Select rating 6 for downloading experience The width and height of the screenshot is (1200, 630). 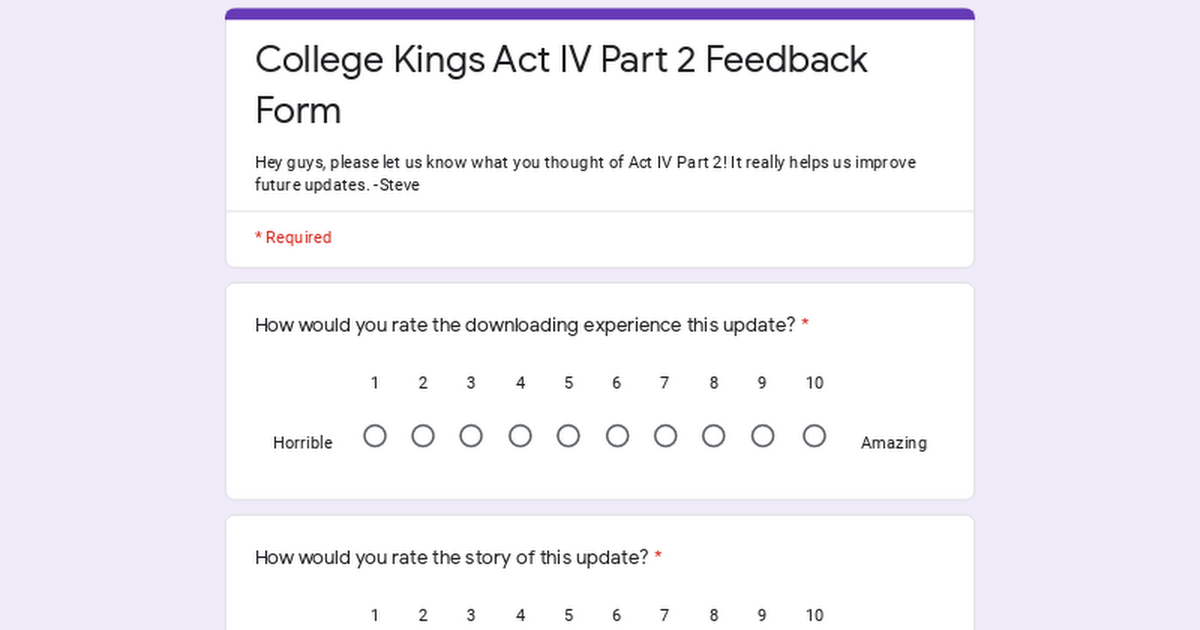(x=617, y=436)
